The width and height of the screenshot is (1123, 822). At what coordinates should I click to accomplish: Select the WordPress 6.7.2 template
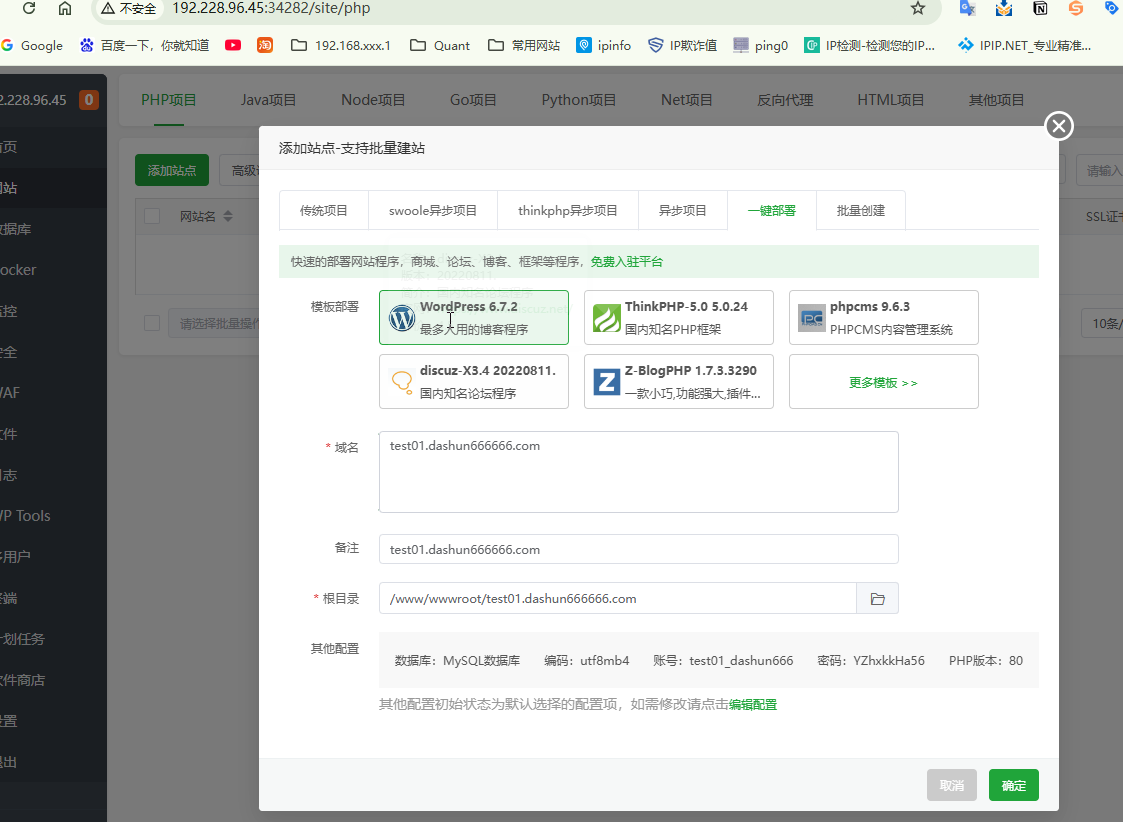[x=473, y=317]
